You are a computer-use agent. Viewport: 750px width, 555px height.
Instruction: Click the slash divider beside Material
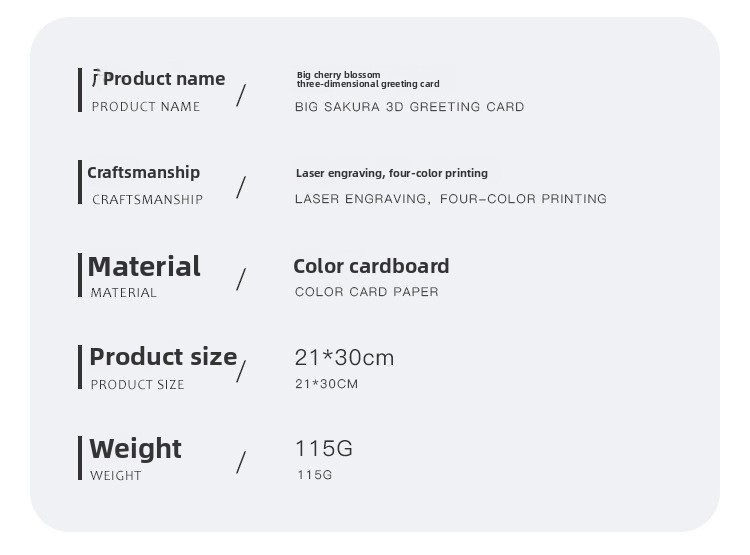(240, 279)
